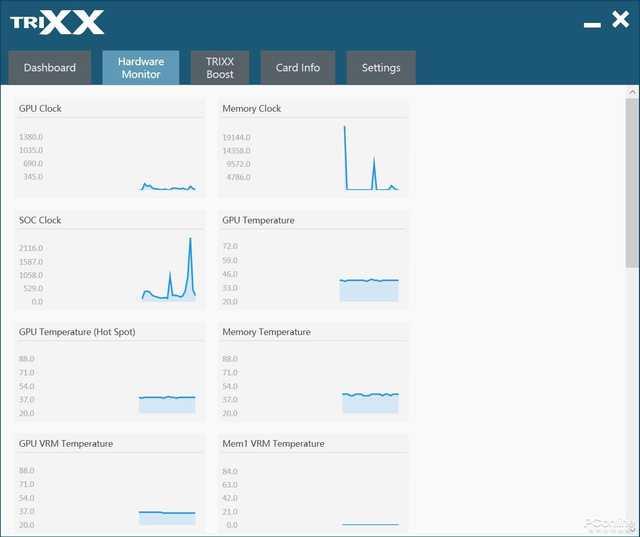
Task: Select the Memory Clock graph
Action: [x=313, y=148]
